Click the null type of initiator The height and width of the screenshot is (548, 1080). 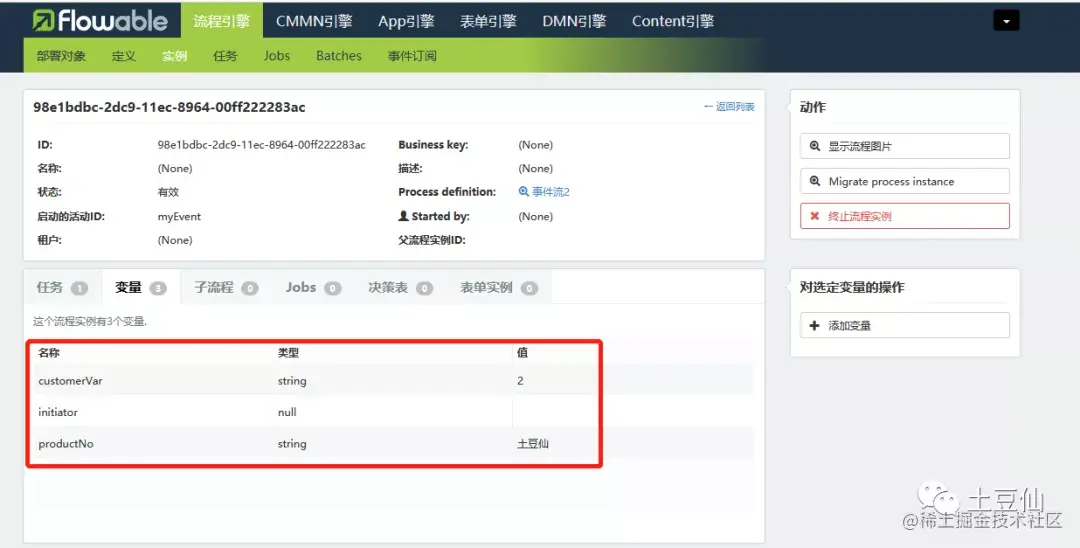click(287, 412)
